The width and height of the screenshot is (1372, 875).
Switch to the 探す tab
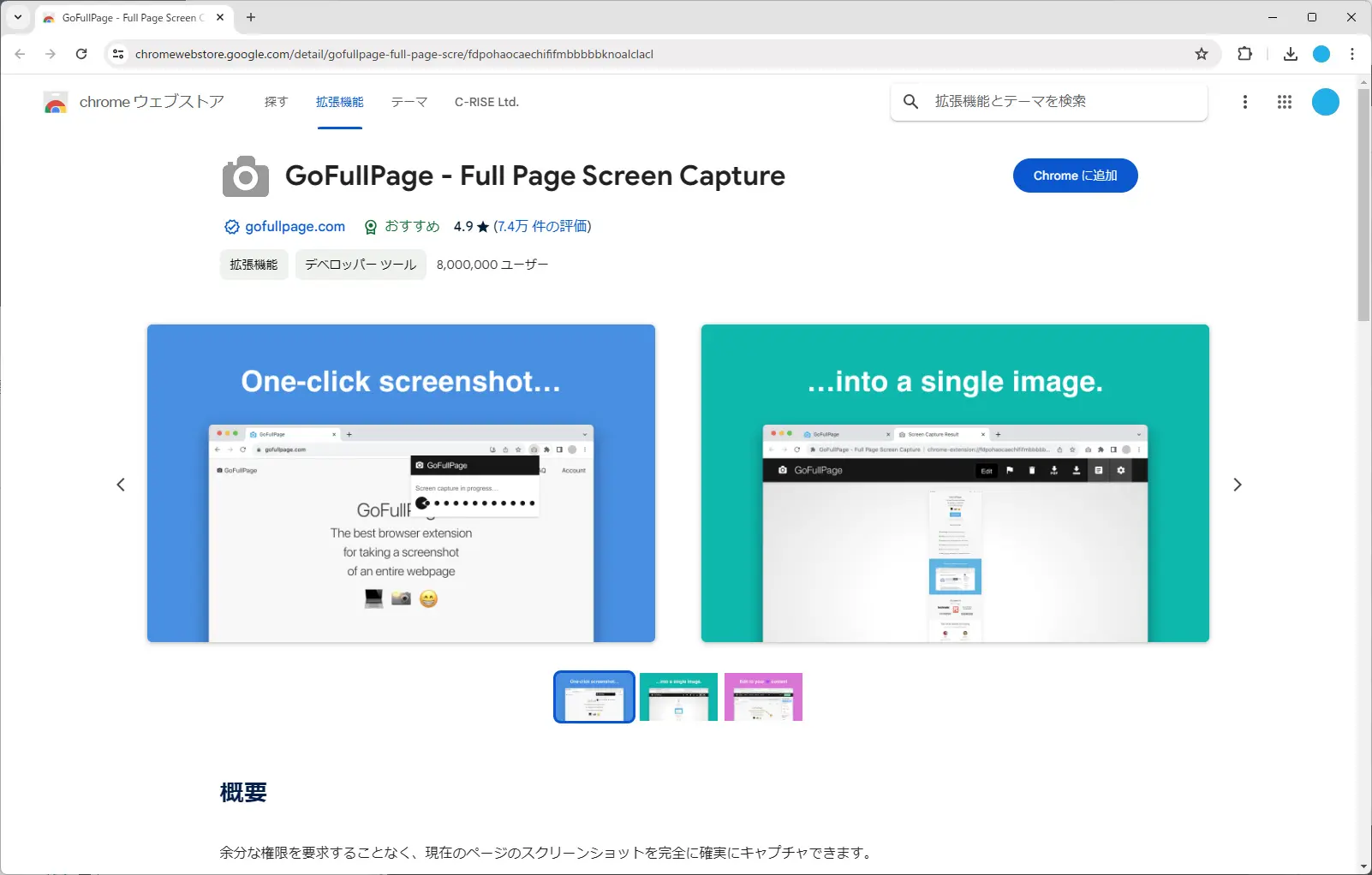pyautogui.click(x=276, y=102)
